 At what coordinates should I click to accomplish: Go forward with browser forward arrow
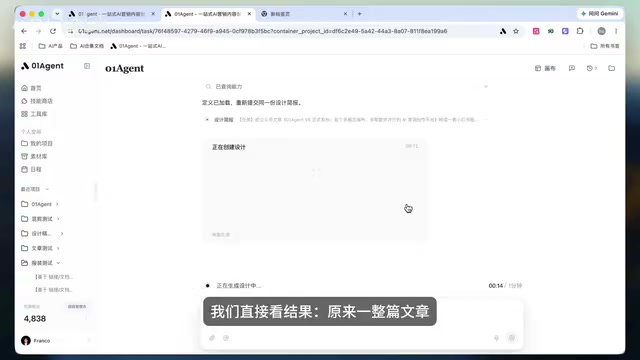[38, 31]
